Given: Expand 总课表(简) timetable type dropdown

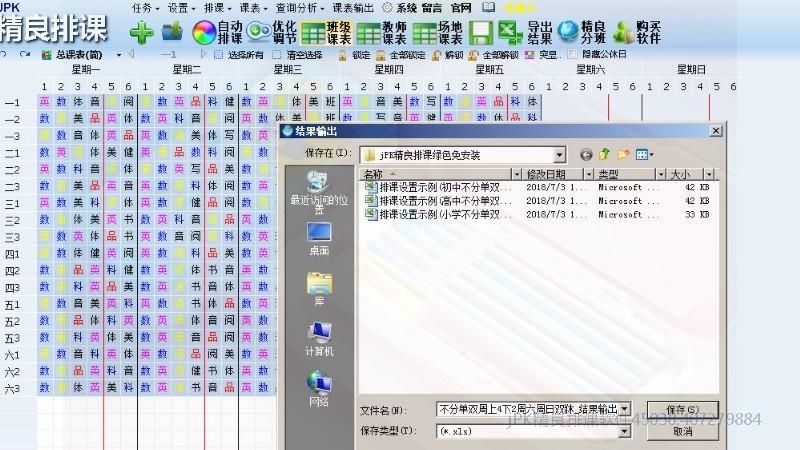Looking at the screenshot, I should pyautogui.click(x=119, y=55).
